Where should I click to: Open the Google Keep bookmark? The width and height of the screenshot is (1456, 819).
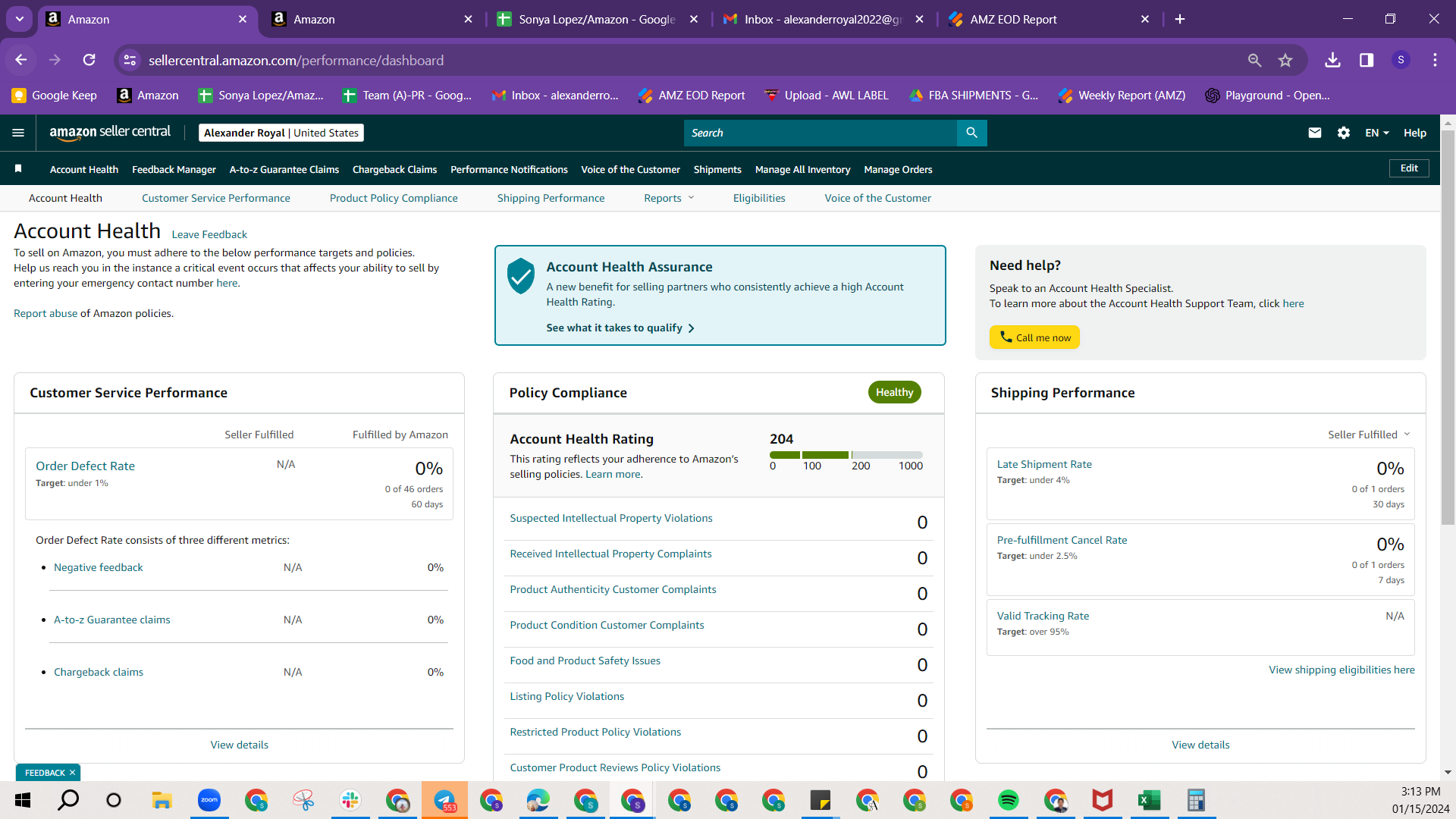(x=55, y=95)
